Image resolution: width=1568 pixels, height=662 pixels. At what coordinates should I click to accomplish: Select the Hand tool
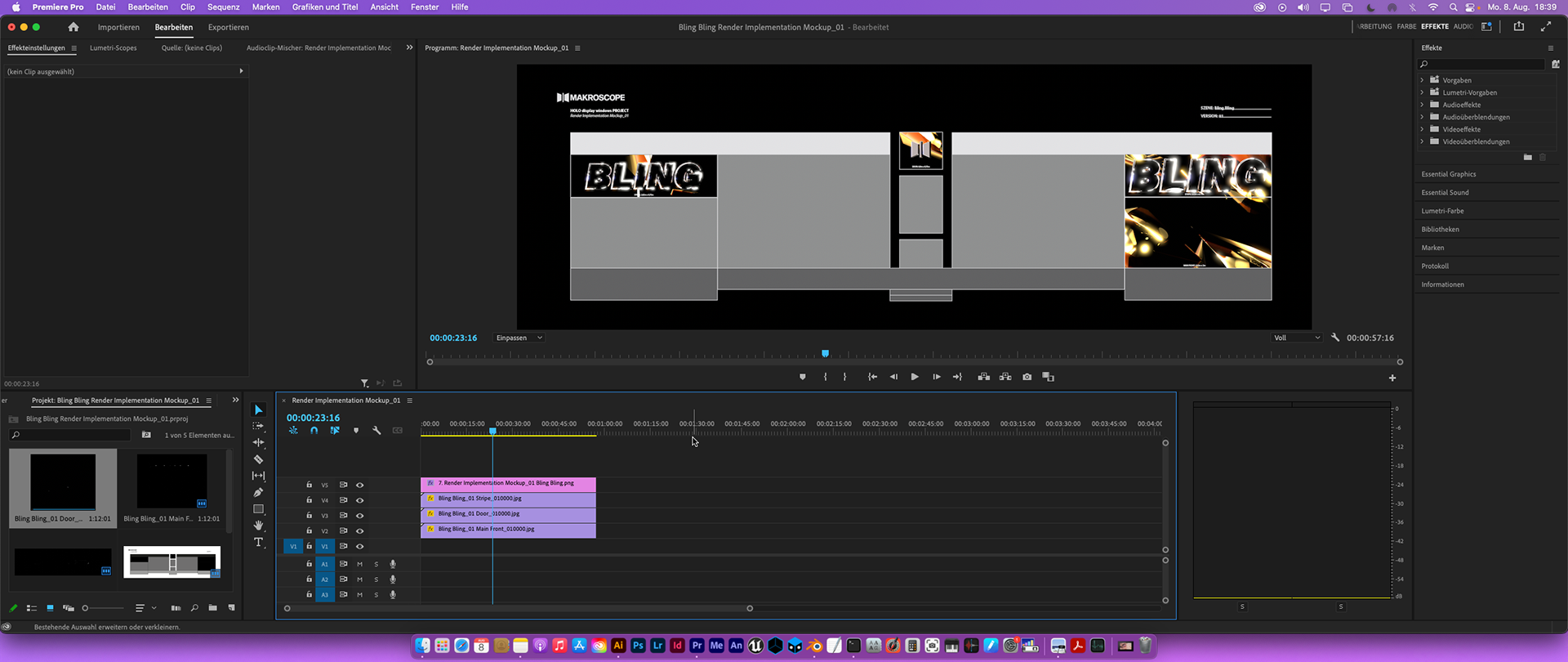coord(259,526)
